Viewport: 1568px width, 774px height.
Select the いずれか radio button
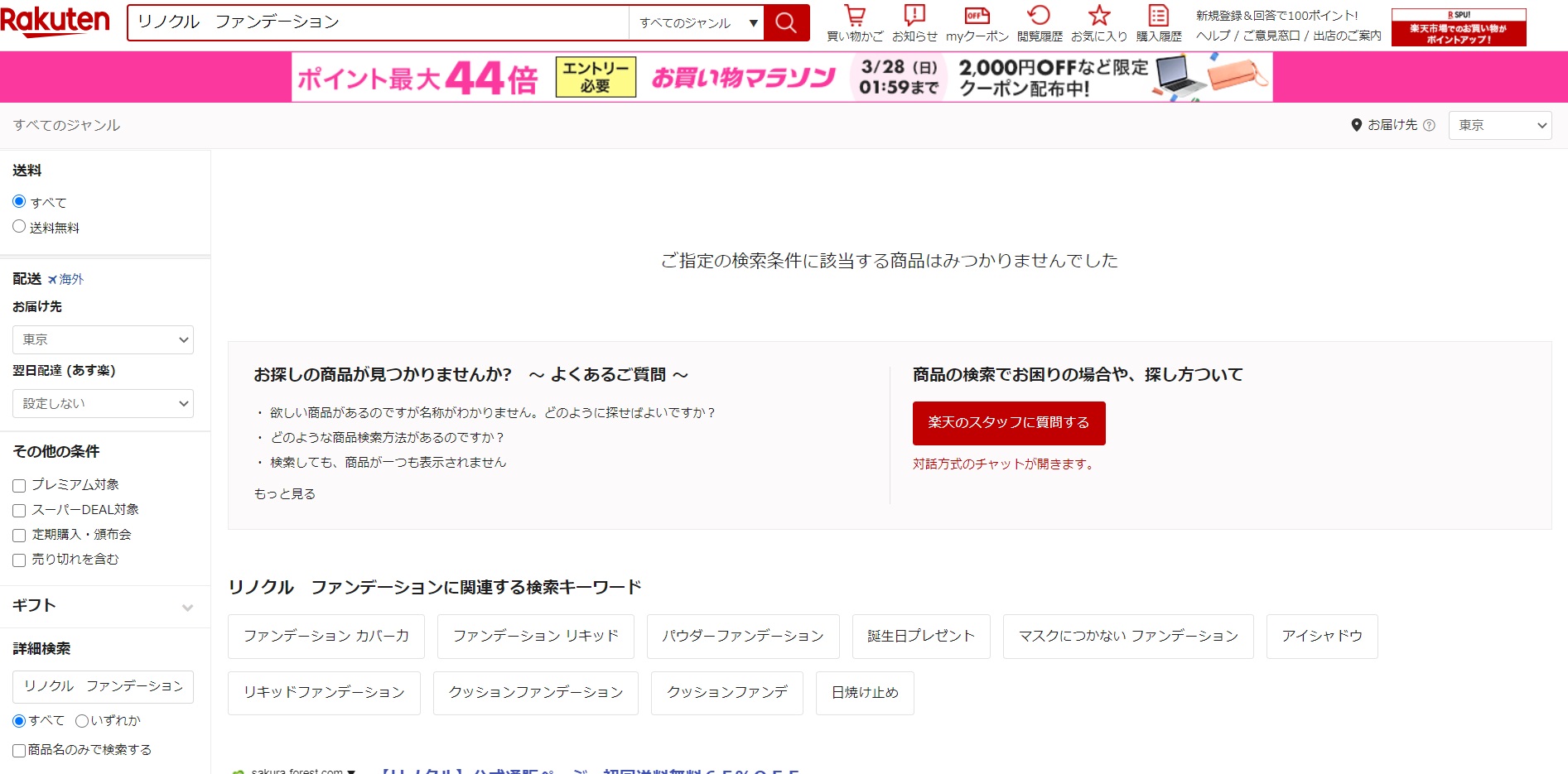click(81, 721)
